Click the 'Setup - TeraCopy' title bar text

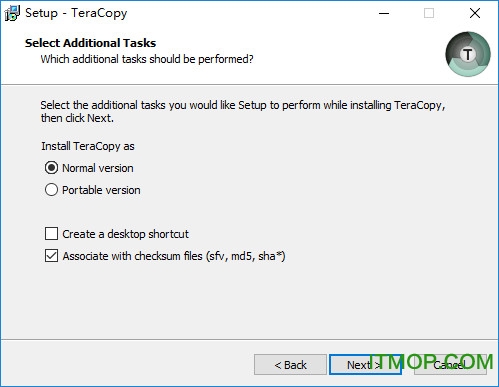click(76, 13)
